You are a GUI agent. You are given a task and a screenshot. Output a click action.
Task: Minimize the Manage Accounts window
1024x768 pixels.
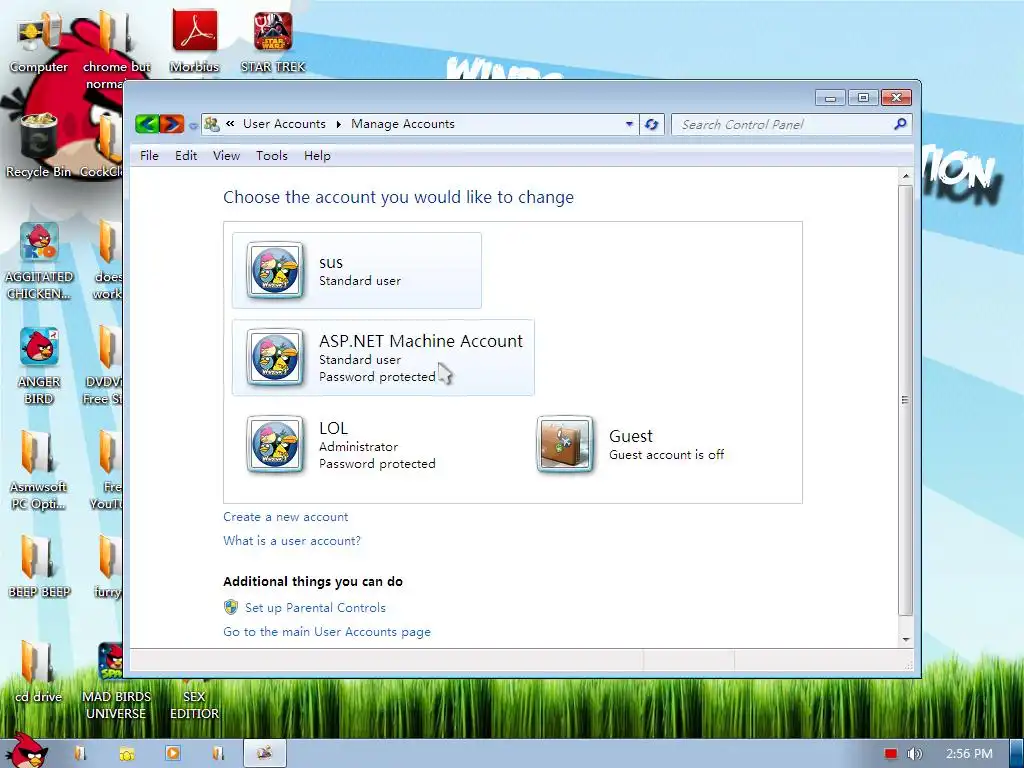coord(830,98)
